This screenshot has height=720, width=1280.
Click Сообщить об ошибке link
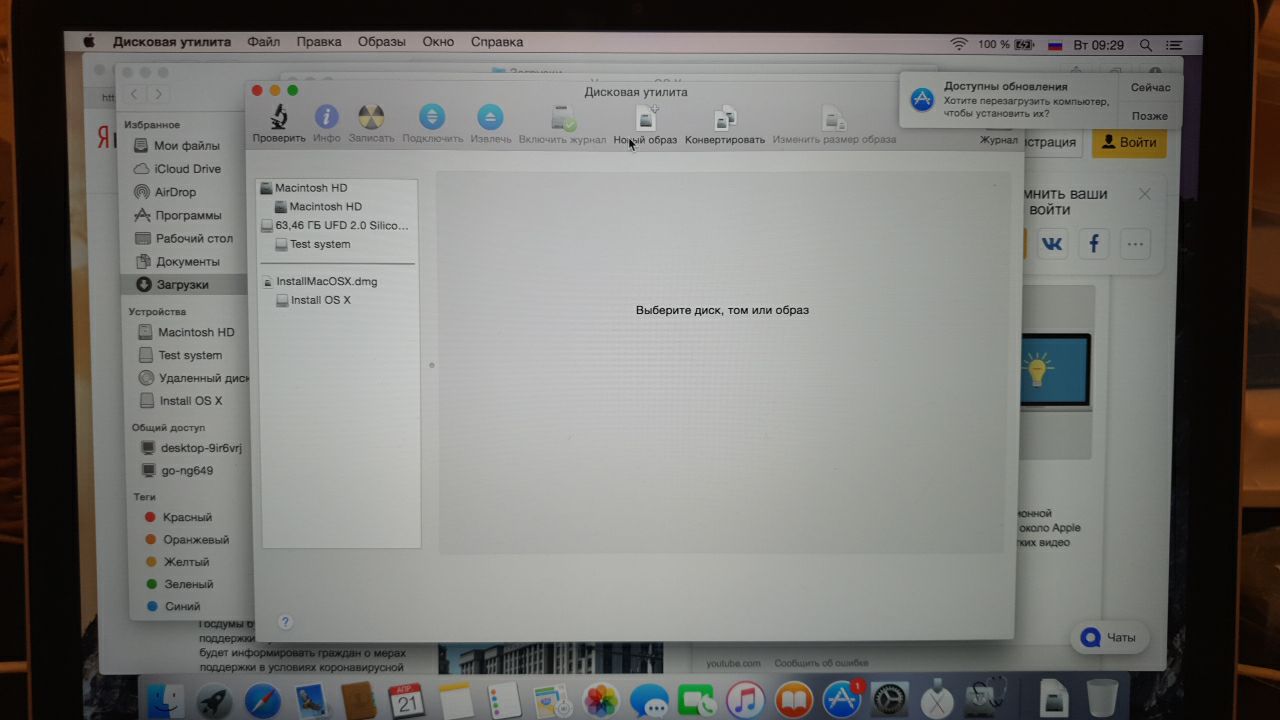(x=821, y=663)
